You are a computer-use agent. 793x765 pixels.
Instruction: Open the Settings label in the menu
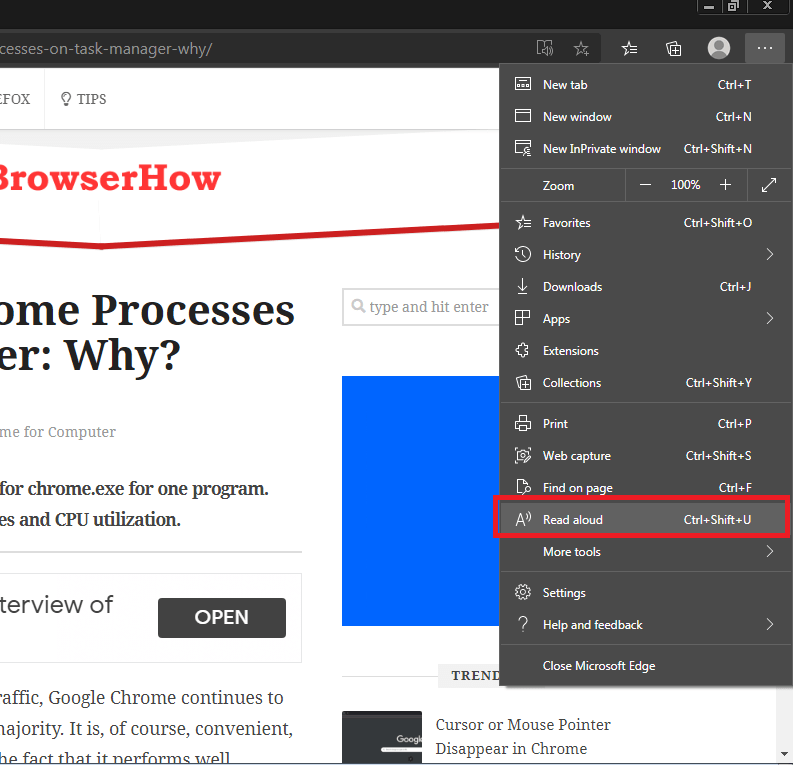point(564,593)
